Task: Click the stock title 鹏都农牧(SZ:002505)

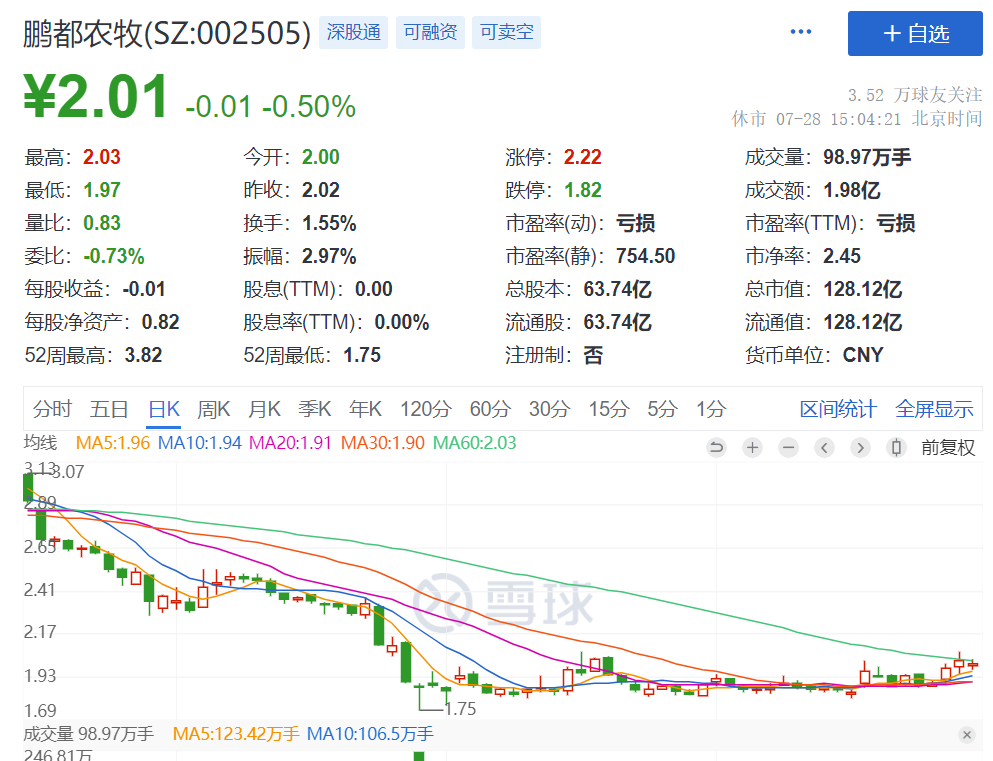Action: 167,33
